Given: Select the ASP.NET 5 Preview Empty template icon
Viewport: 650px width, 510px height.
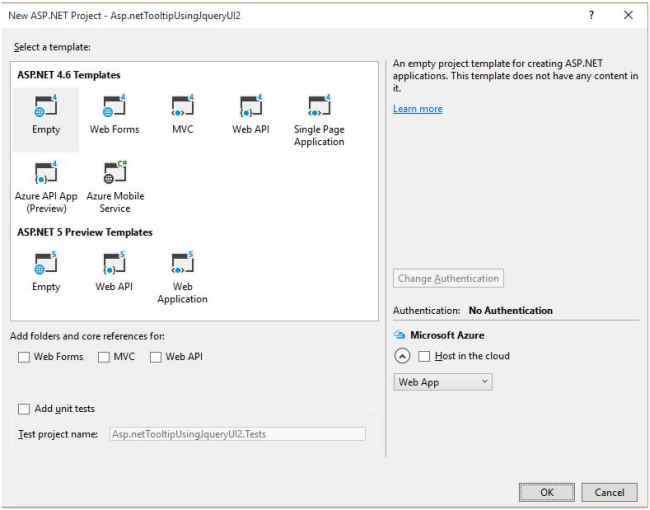Looking at the screenshot, I should click(46, 263).
